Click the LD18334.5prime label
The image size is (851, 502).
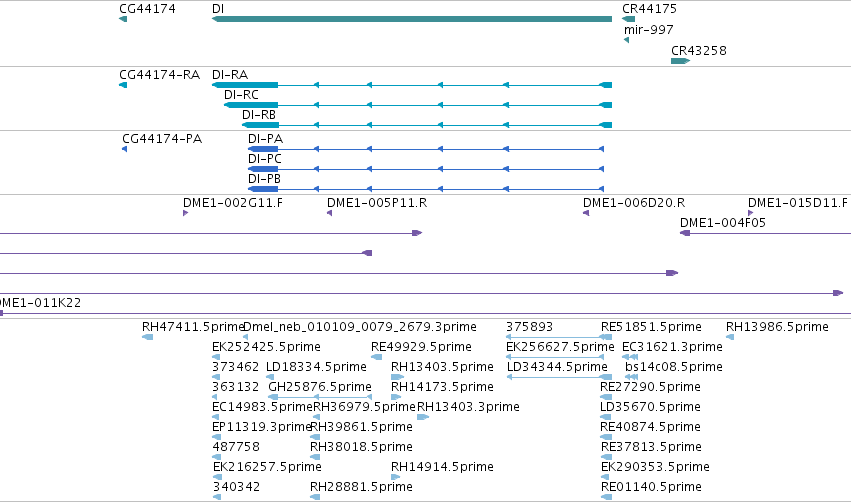(316, 367)
